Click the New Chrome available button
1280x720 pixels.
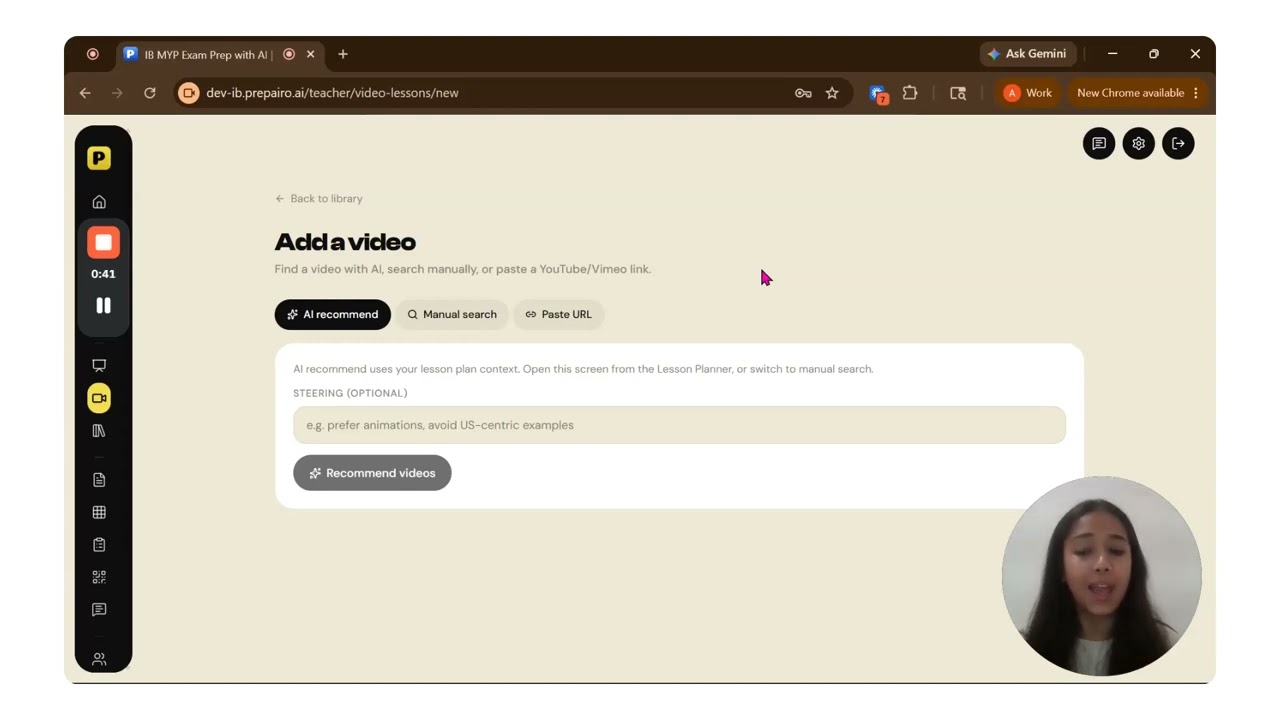(1138, 93)
